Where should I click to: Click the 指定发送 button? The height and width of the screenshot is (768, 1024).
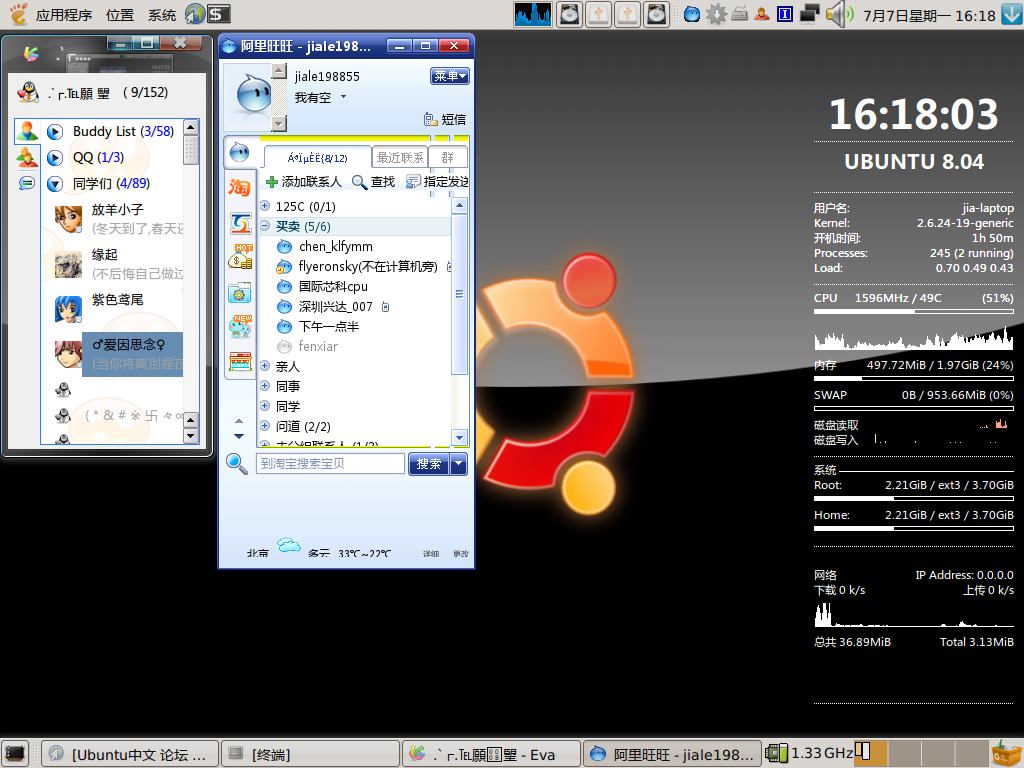tap(438, 182)
